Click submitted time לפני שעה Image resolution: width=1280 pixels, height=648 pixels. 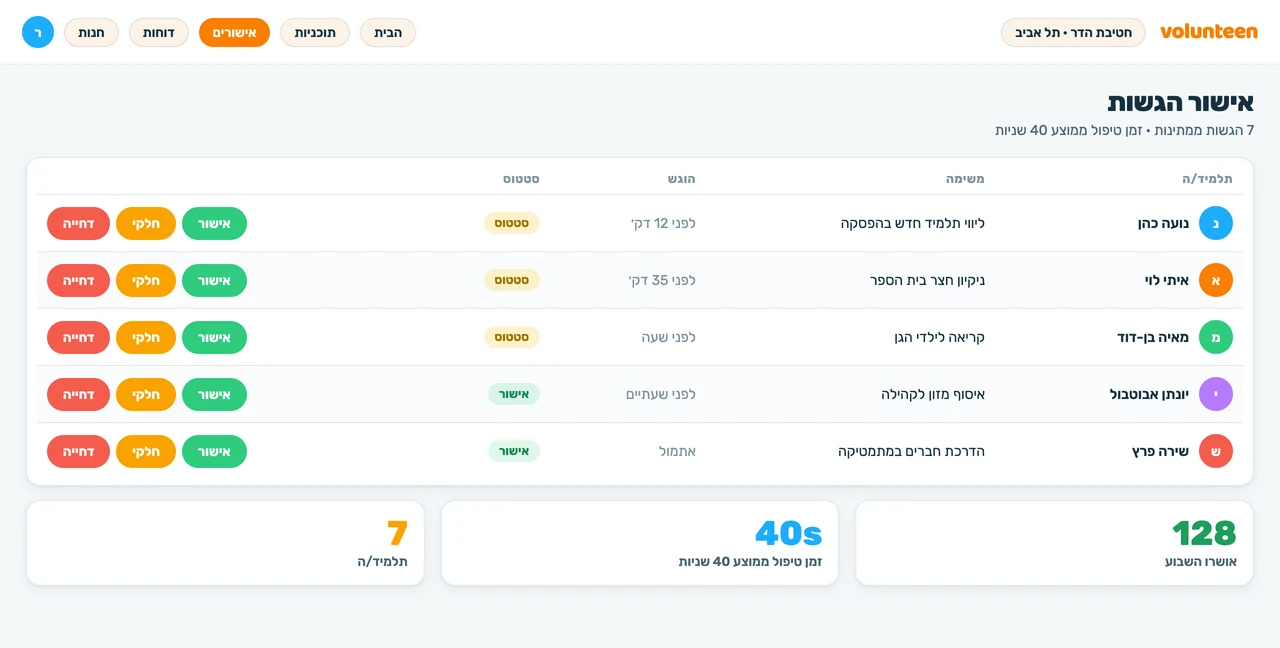coord(669,337)
